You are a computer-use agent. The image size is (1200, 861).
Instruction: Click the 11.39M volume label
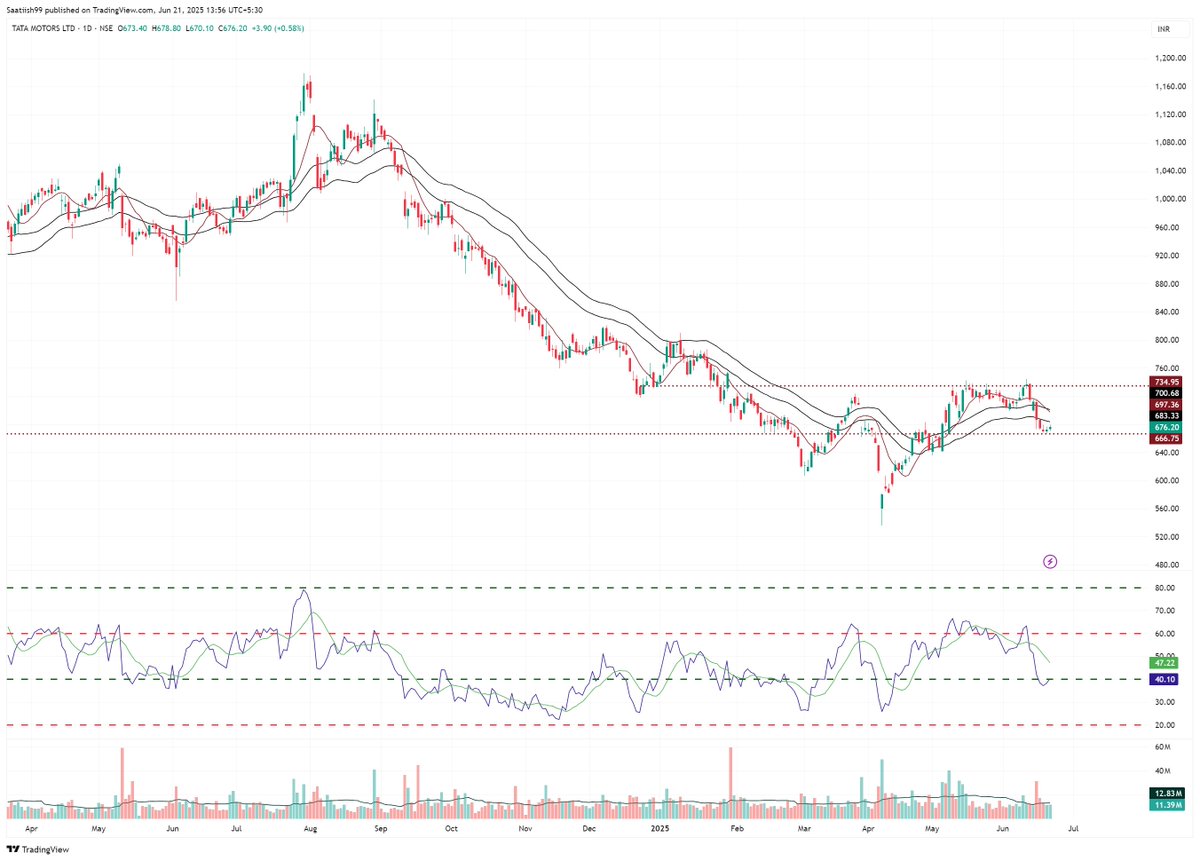1166,803
